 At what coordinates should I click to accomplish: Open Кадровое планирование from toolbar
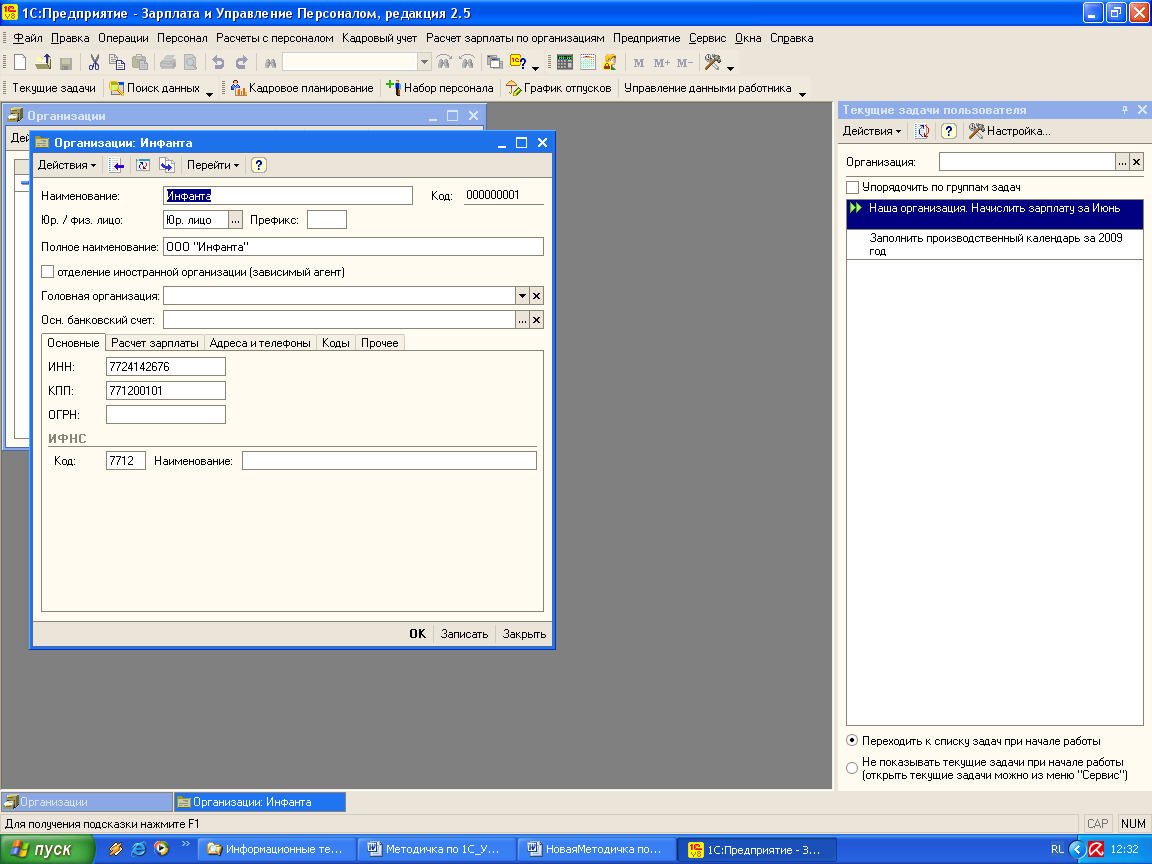(x=302, y=88)
